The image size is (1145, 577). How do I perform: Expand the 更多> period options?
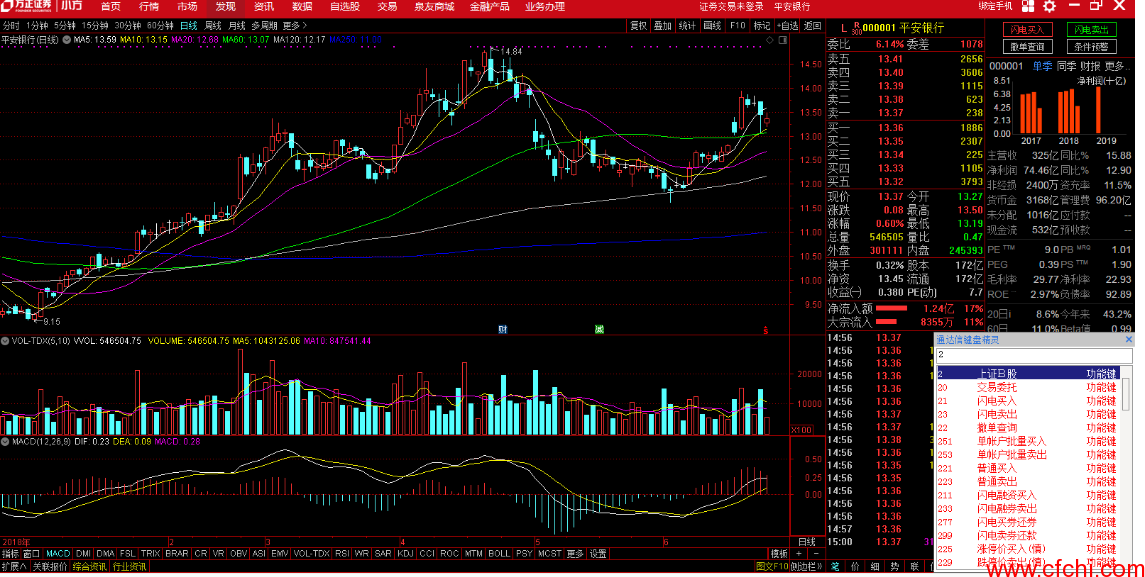(x=295, y=26)
